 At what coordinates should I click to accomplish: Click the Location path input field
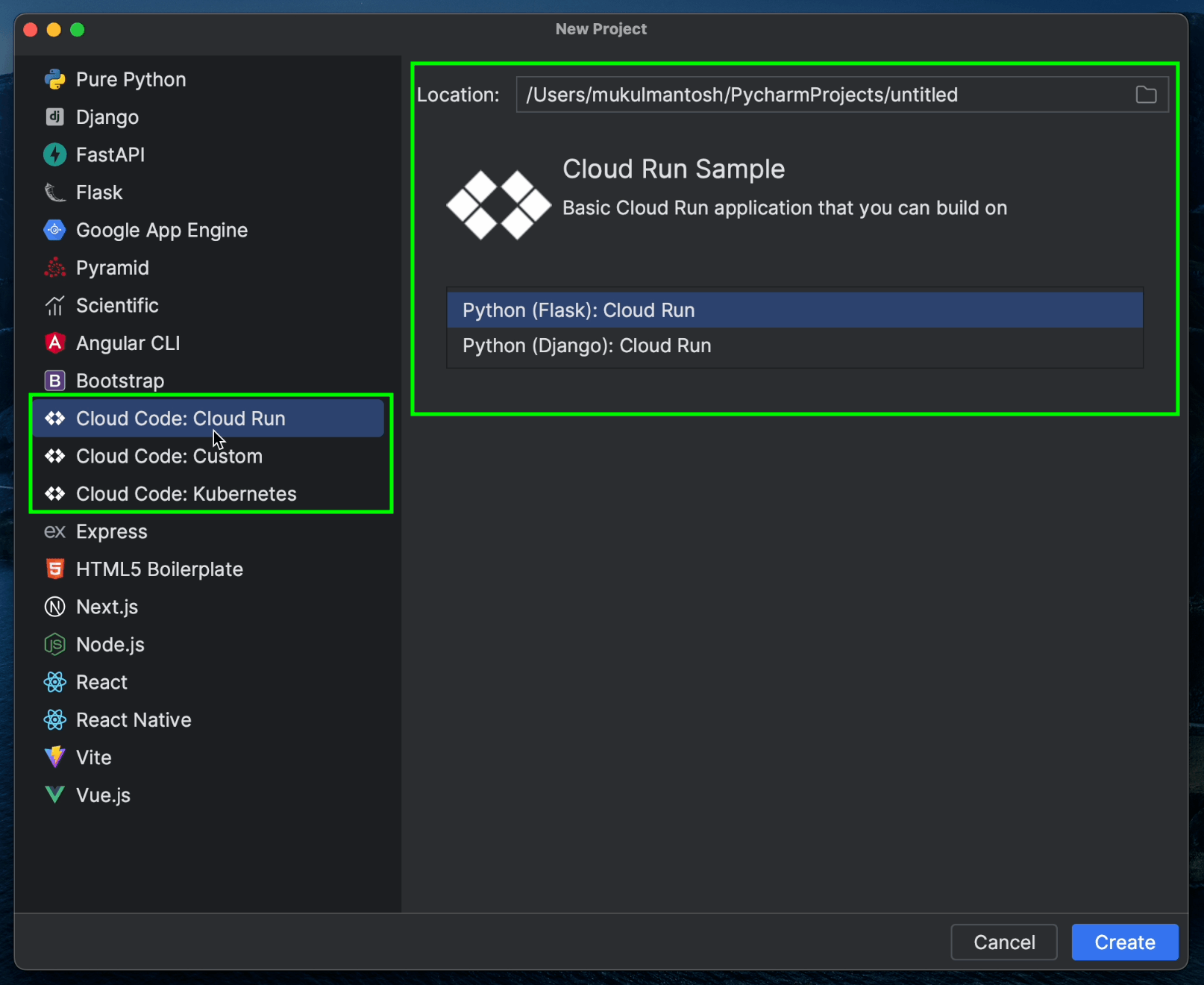coord(821,95)
